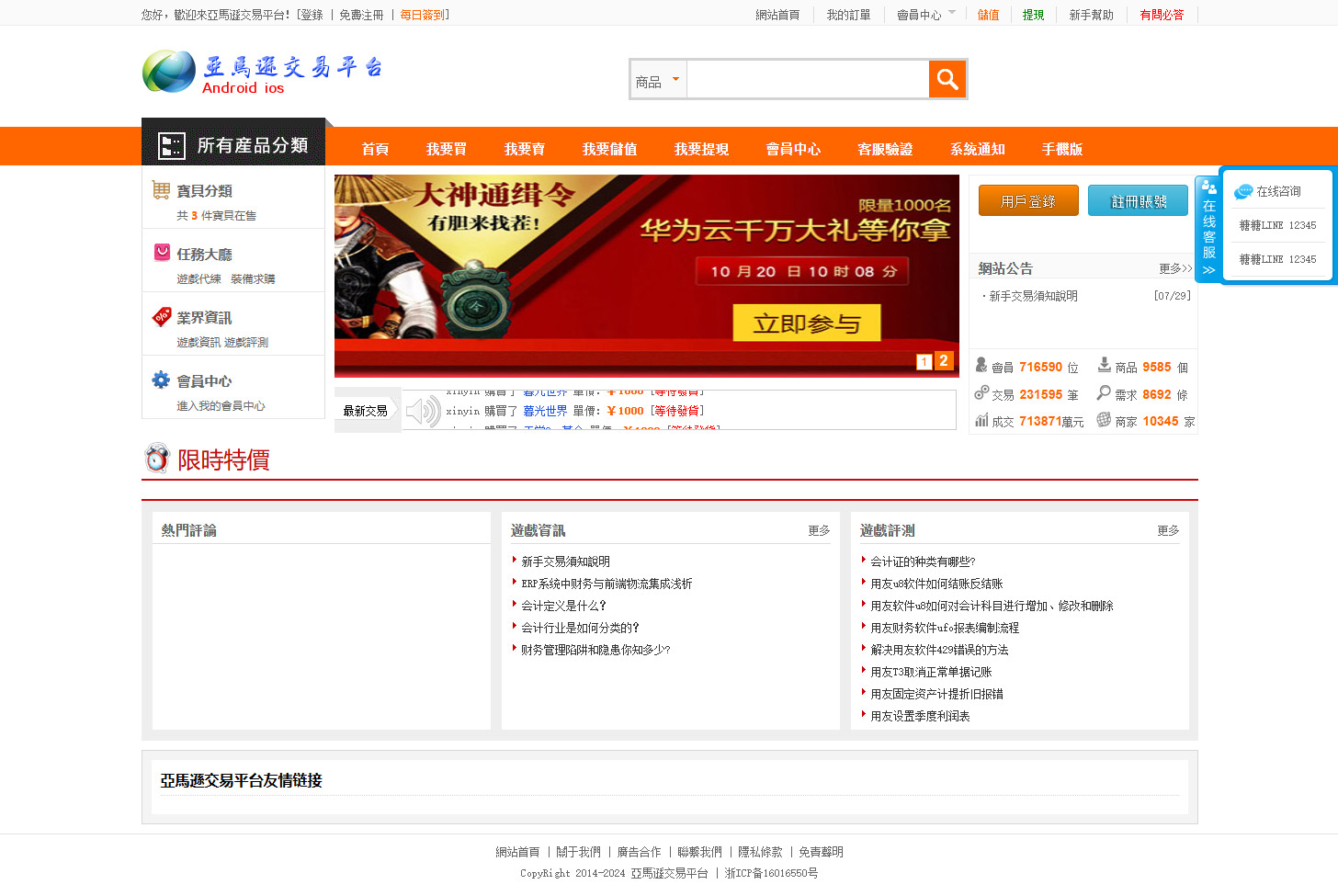Screen dimensions: 1338x896
Task: Switch banner to slide 1
Action: 924,362
